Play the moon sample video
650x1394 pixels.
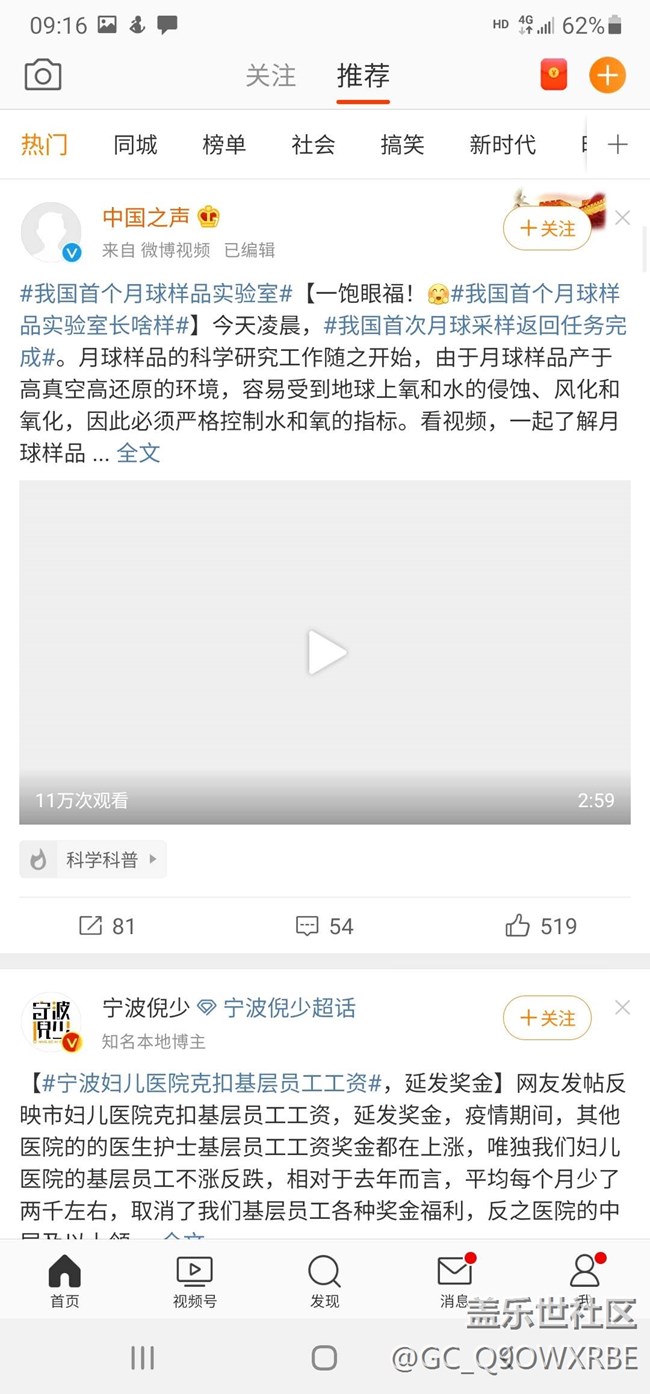click(325, 652)
